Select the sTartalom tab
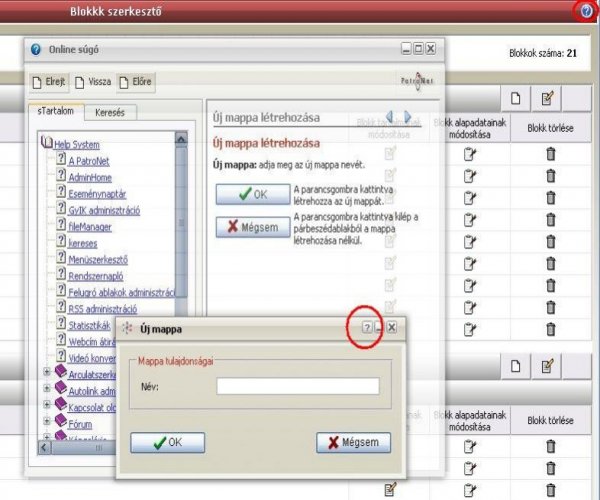Image resolution: width=600 pixels, height=500 pixels. [x=55, y=113]
